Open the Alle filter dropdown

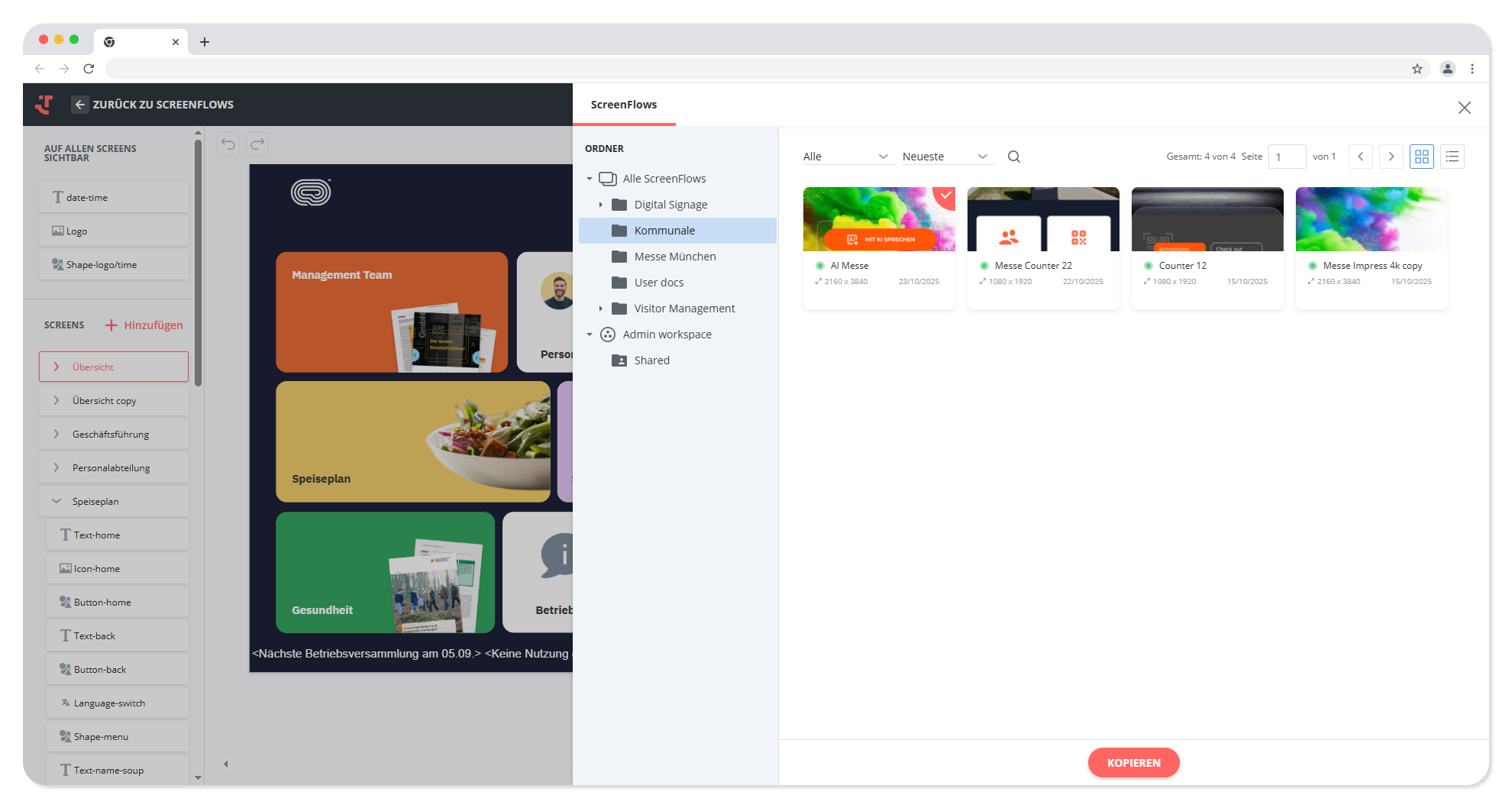[x=845, y=157]
